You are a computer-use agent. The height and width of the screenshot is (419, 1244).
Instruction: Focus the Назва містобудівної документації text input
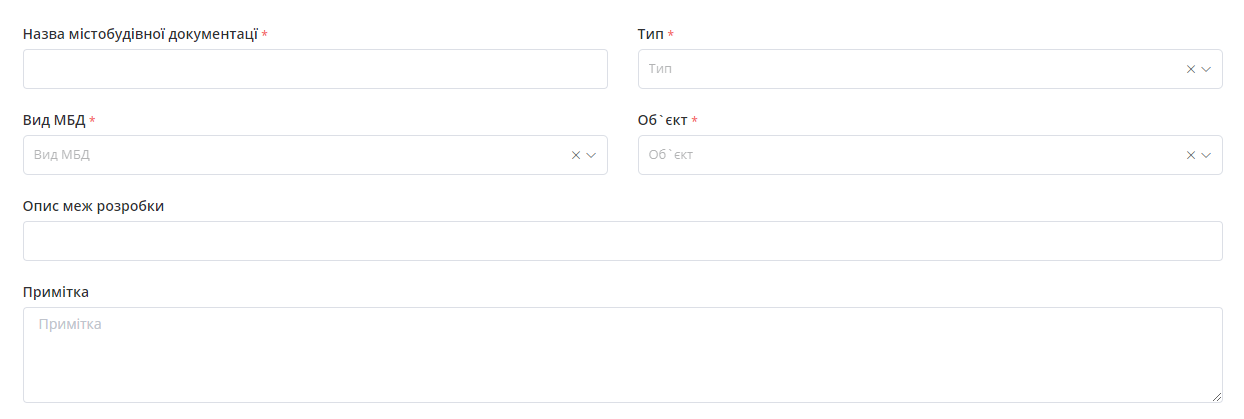pyautogui.click(x=315, y=69)
